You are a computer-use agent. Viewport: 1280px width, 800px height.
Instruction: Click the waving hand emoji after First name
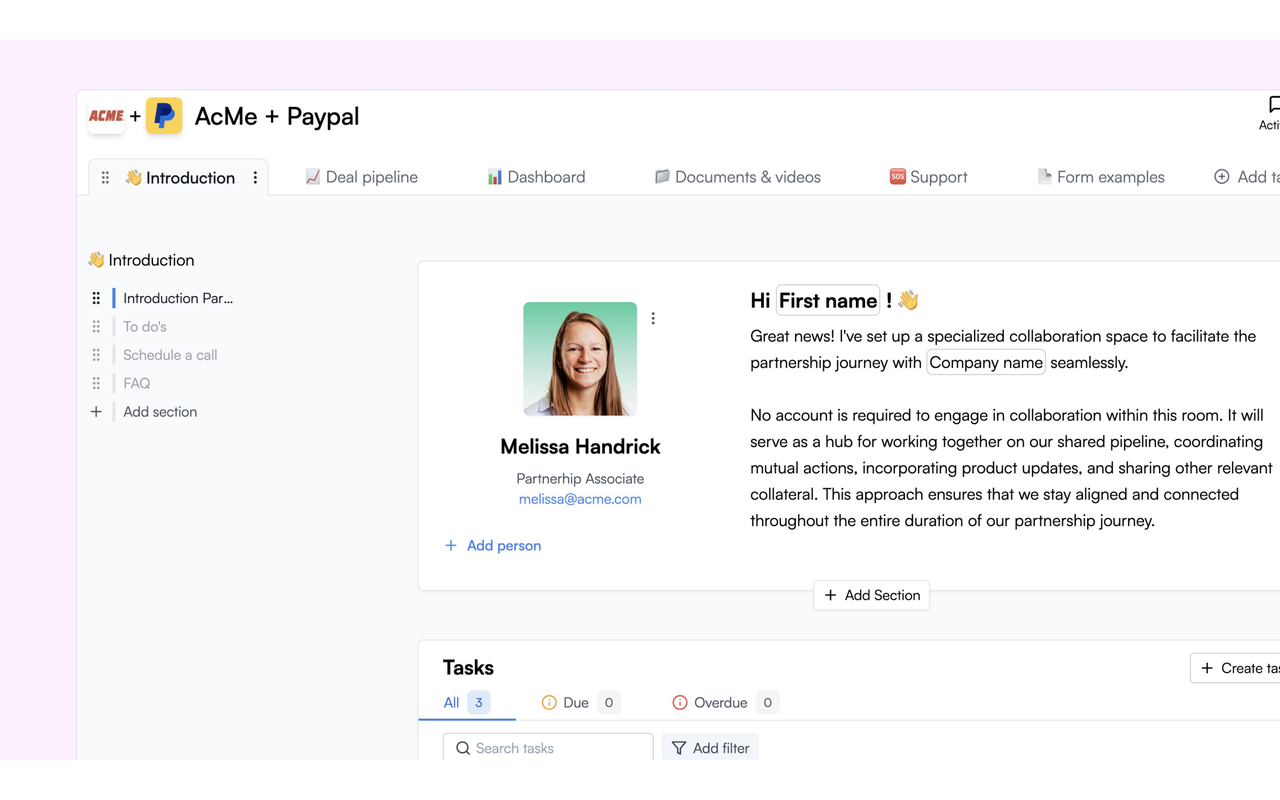pos(908,300)
